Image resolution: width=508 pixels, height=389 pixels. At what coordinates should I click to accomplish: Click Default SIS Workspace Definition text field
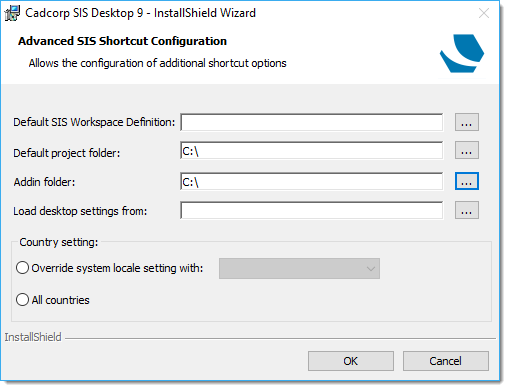[x=312, y=122]
